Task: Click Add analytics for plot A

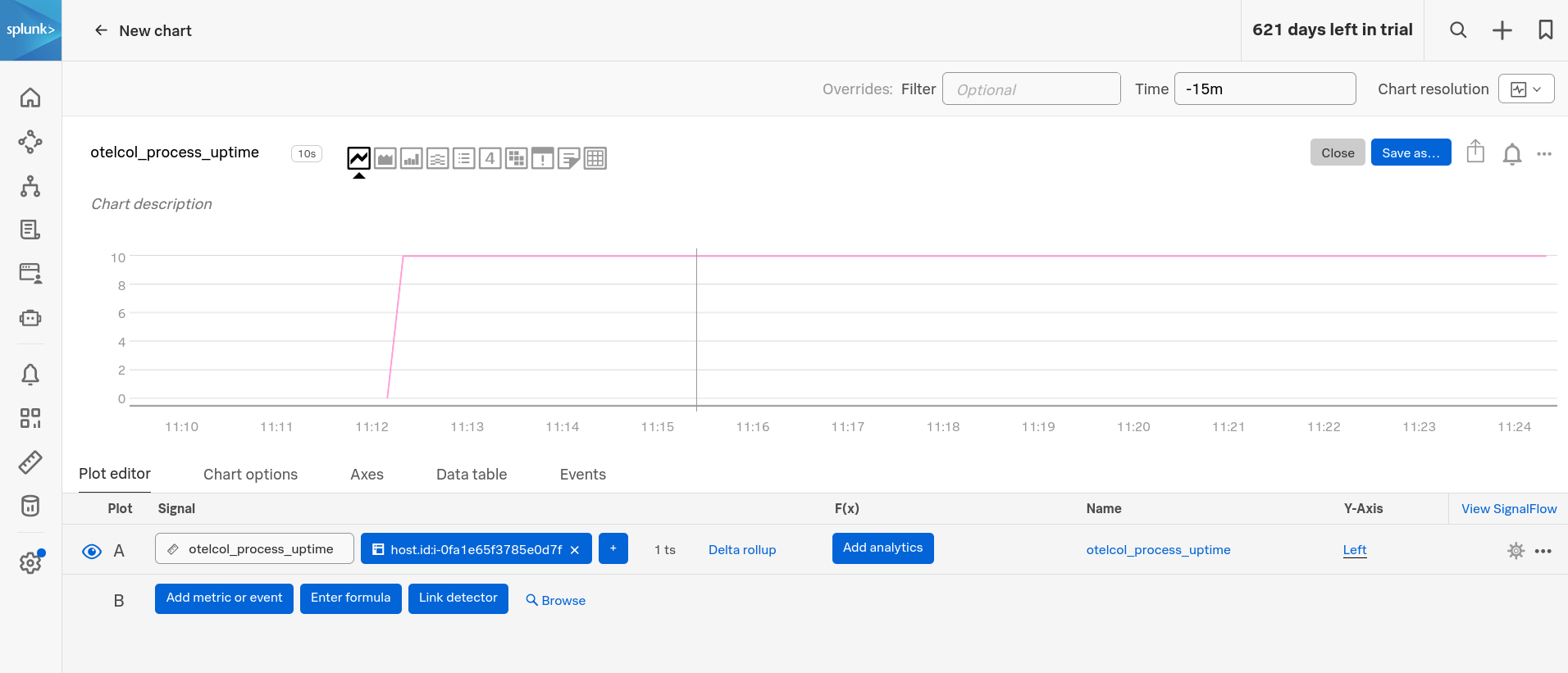Action: point(882,548)
